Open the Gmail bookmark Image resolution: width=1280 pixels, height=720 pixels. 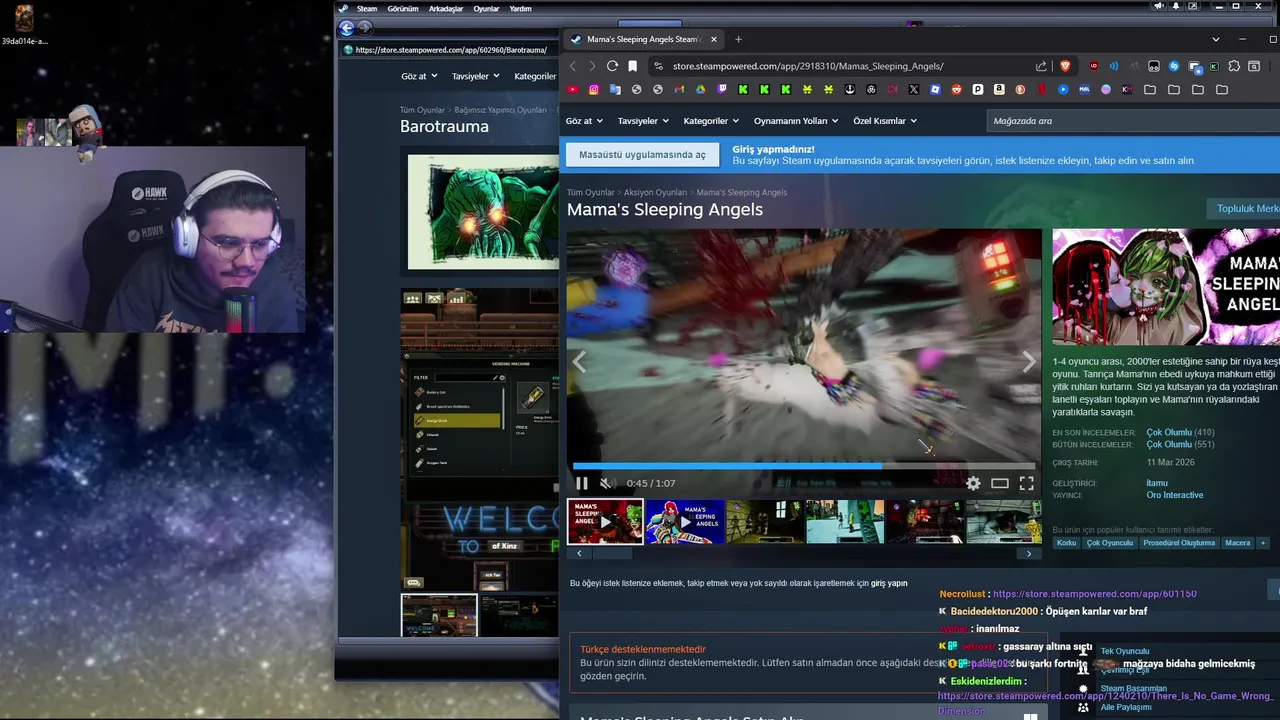[679, 90]
